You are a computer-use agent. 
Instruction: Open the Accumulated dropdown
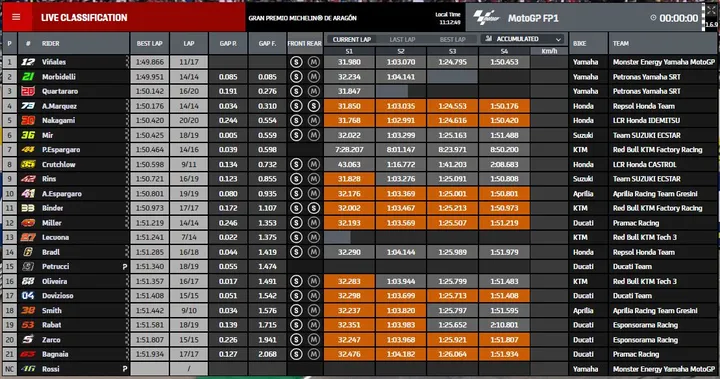click(x=524, y=39)
